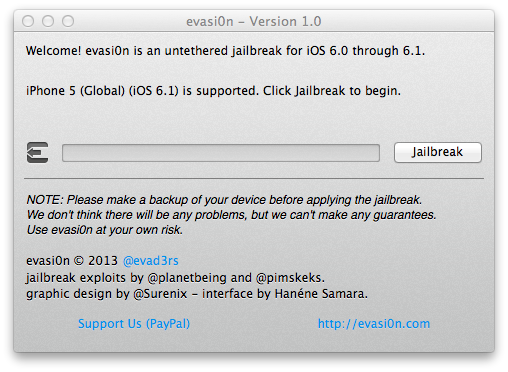
Task: Open the @evad3rs link
Action: point(151,261)
